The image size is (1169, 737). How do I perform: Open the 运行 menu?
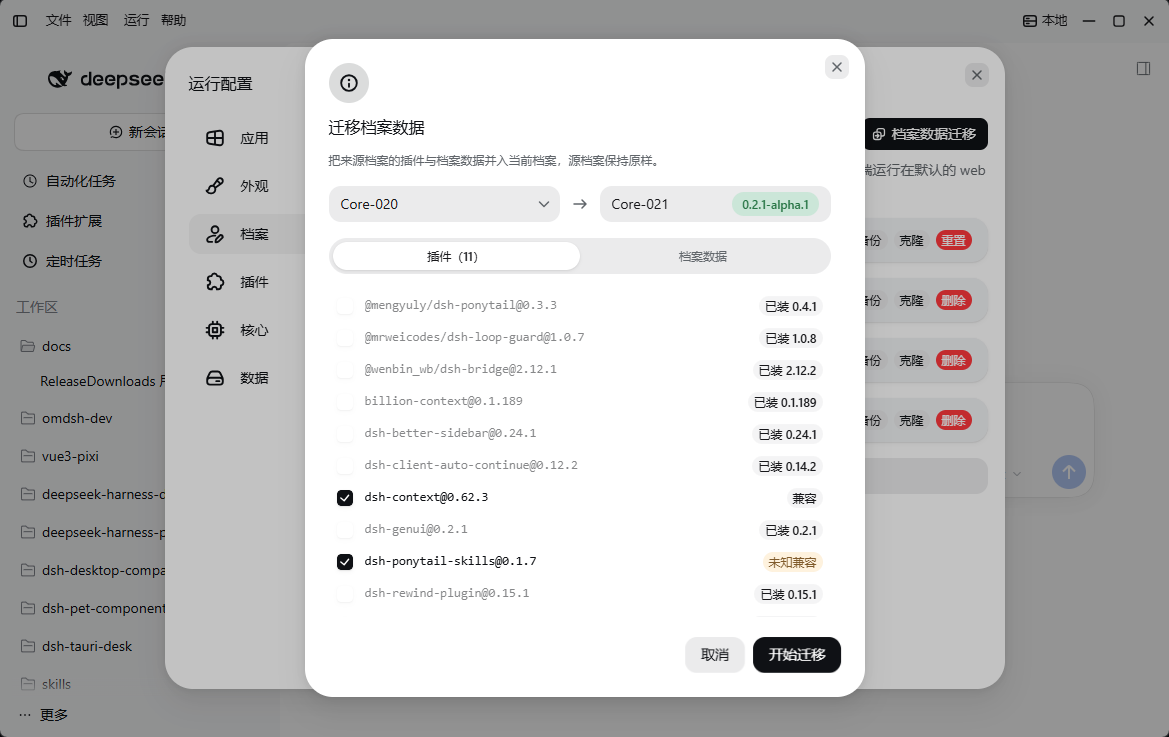136,20
